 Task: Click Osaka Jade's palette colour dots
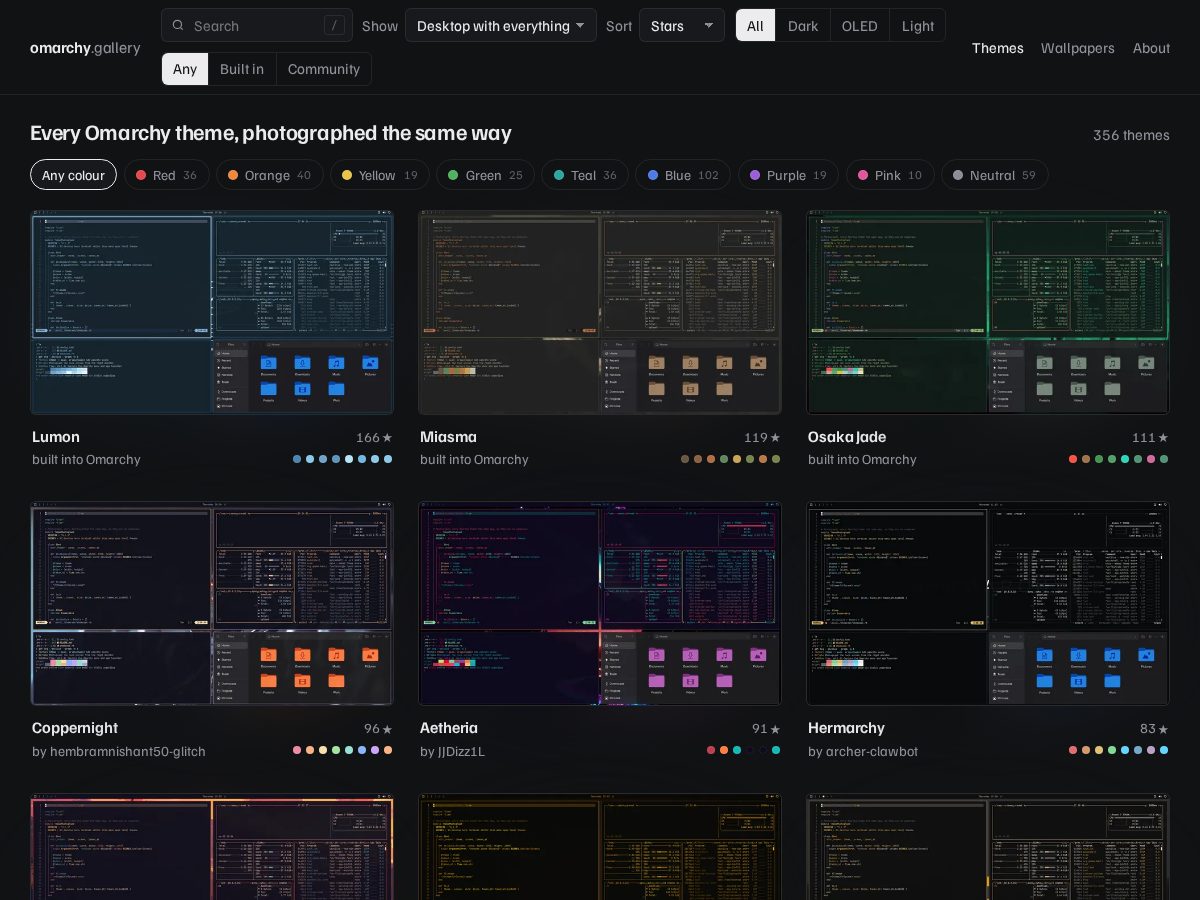(1118, 459)
